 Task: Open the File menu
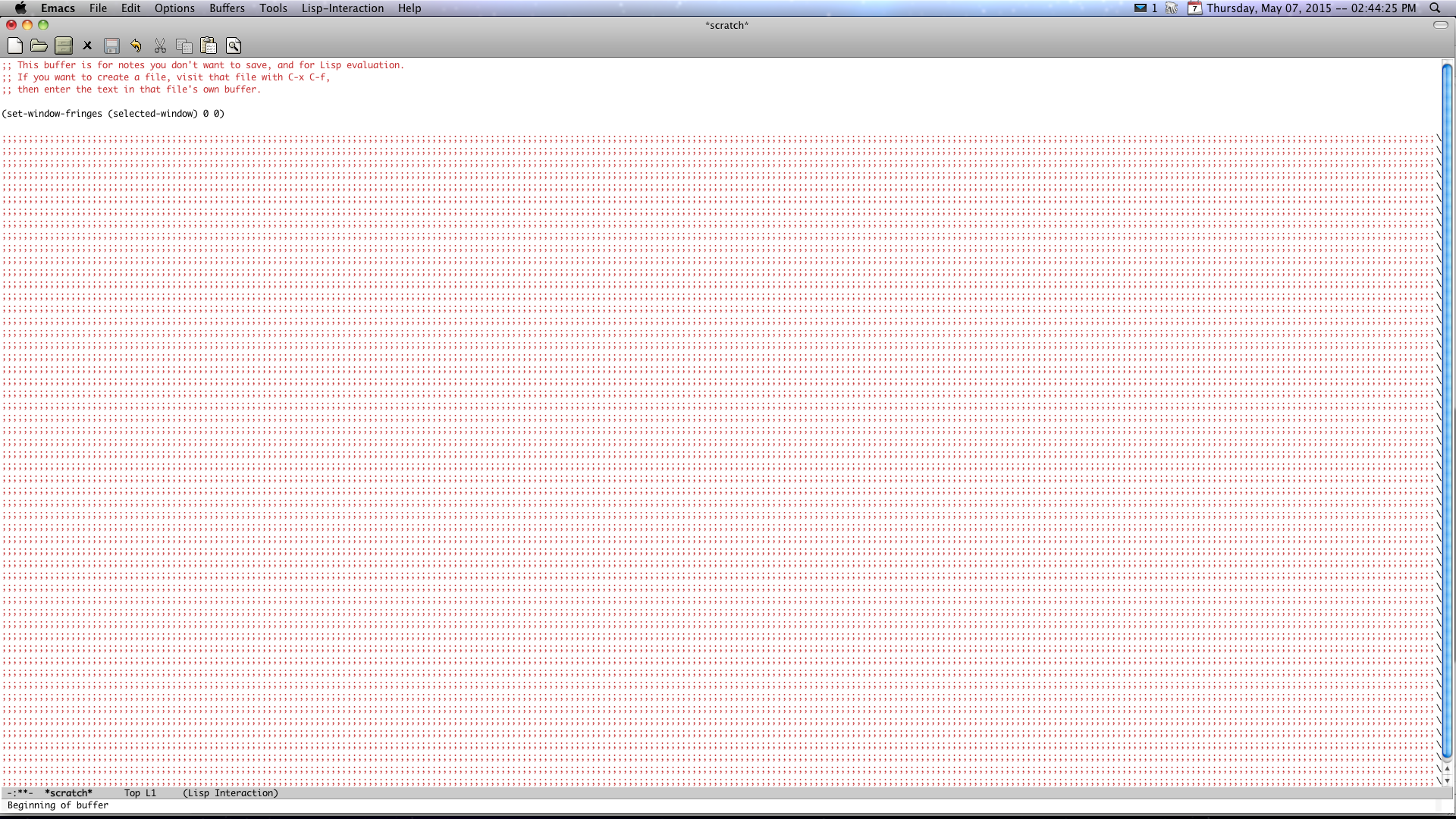pos(98,8)
